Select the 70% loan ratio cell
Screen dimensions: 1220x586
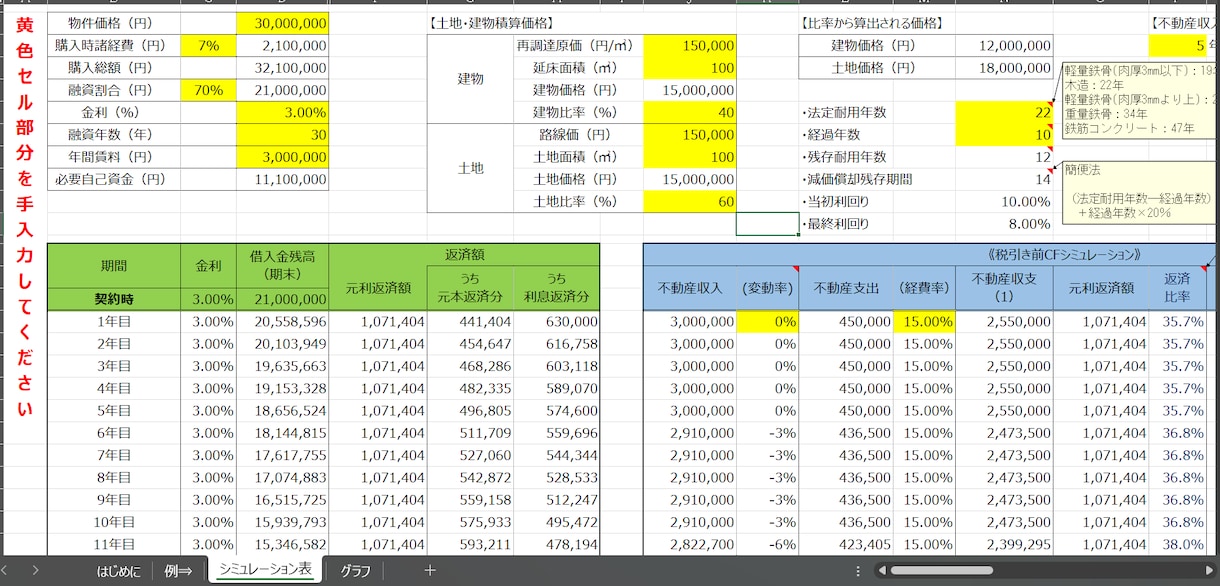point(209,90)
